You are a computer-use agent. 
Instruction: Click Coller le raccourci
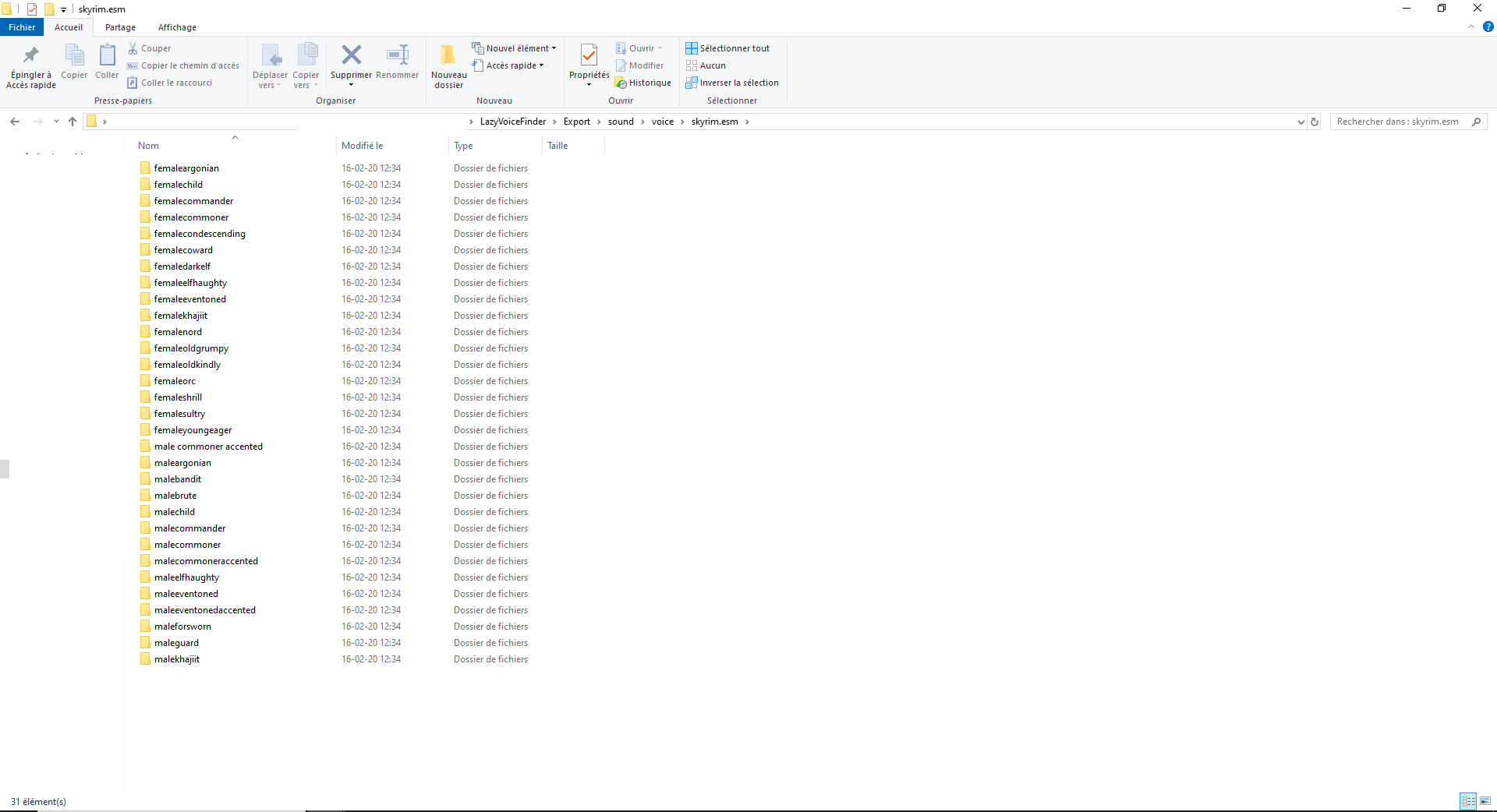170,83
